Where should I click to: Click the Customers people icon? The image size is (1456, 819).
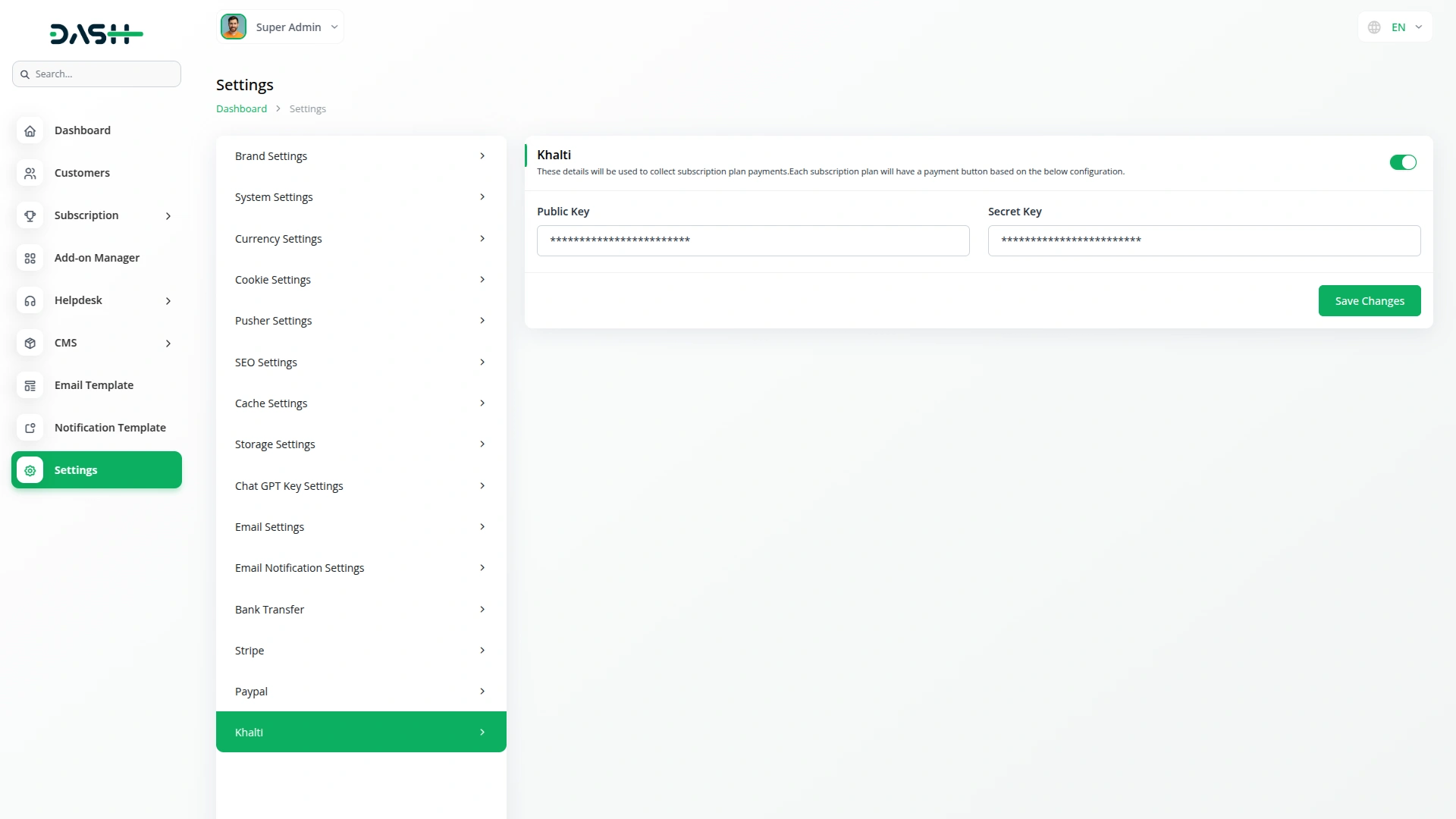30,173
